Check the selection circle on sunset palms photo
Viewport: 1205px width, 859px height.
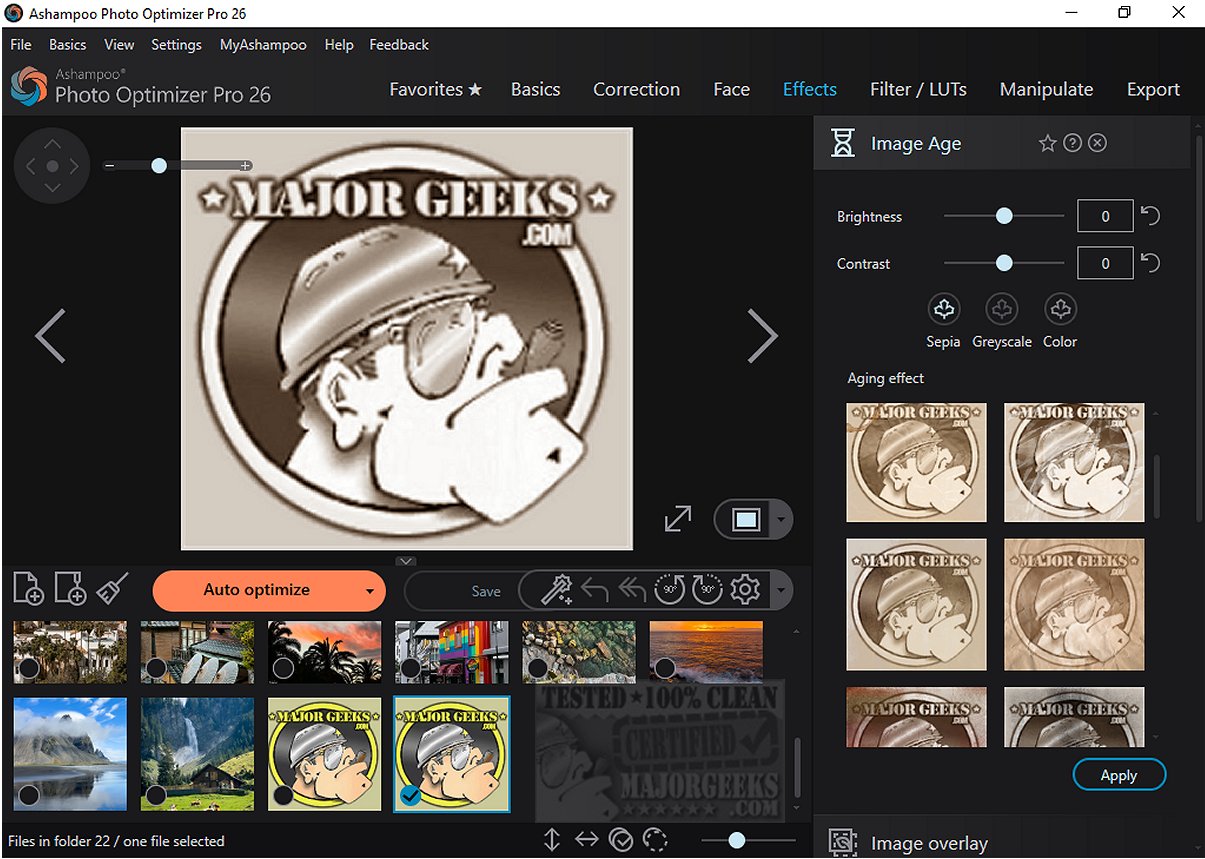tap(283, 667)
